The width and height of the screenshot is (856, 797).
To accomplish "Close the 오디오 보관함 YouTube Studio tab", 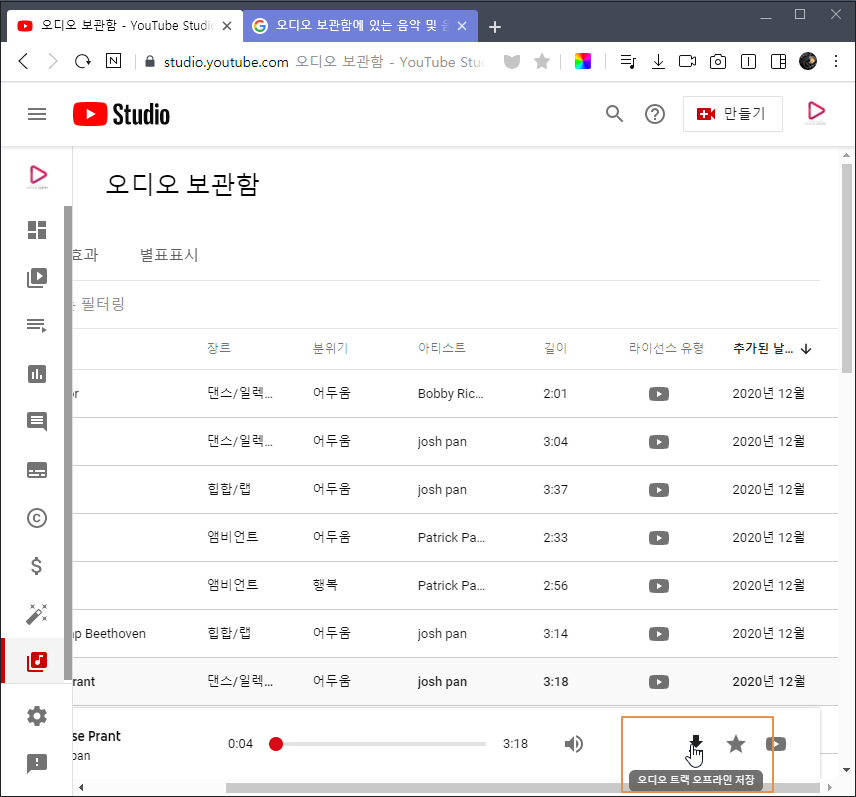I will coord(227,26).
